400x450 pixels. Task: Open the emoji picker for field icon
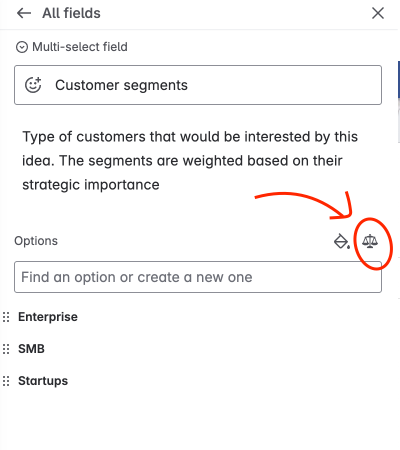33,85
